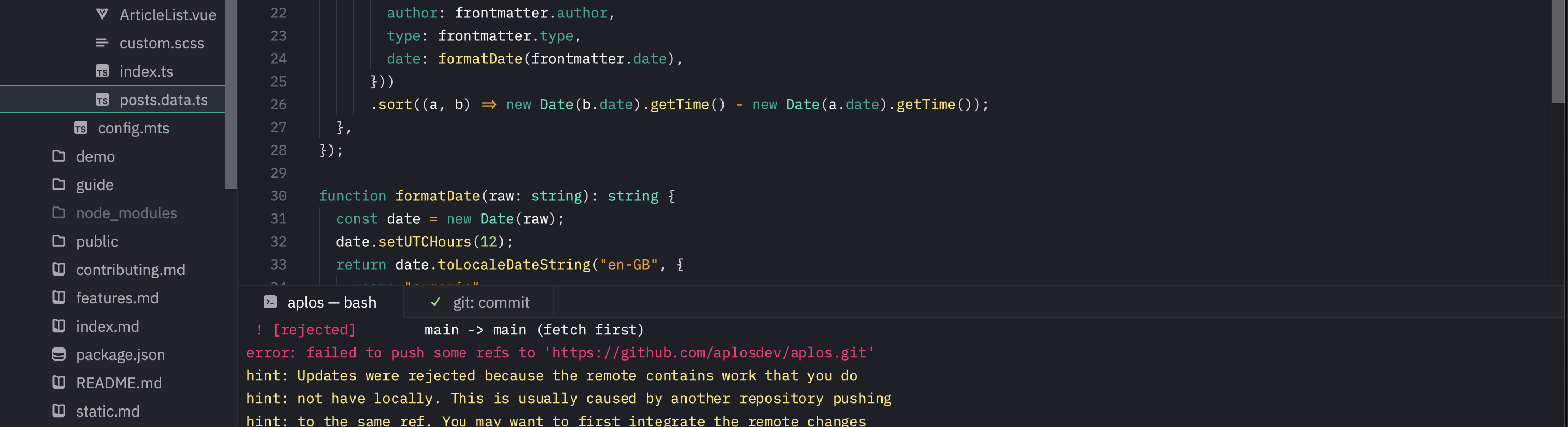The image size is (1568, 427).
Task: Click line number 33 in the gutter
Action: pos(278,264)
